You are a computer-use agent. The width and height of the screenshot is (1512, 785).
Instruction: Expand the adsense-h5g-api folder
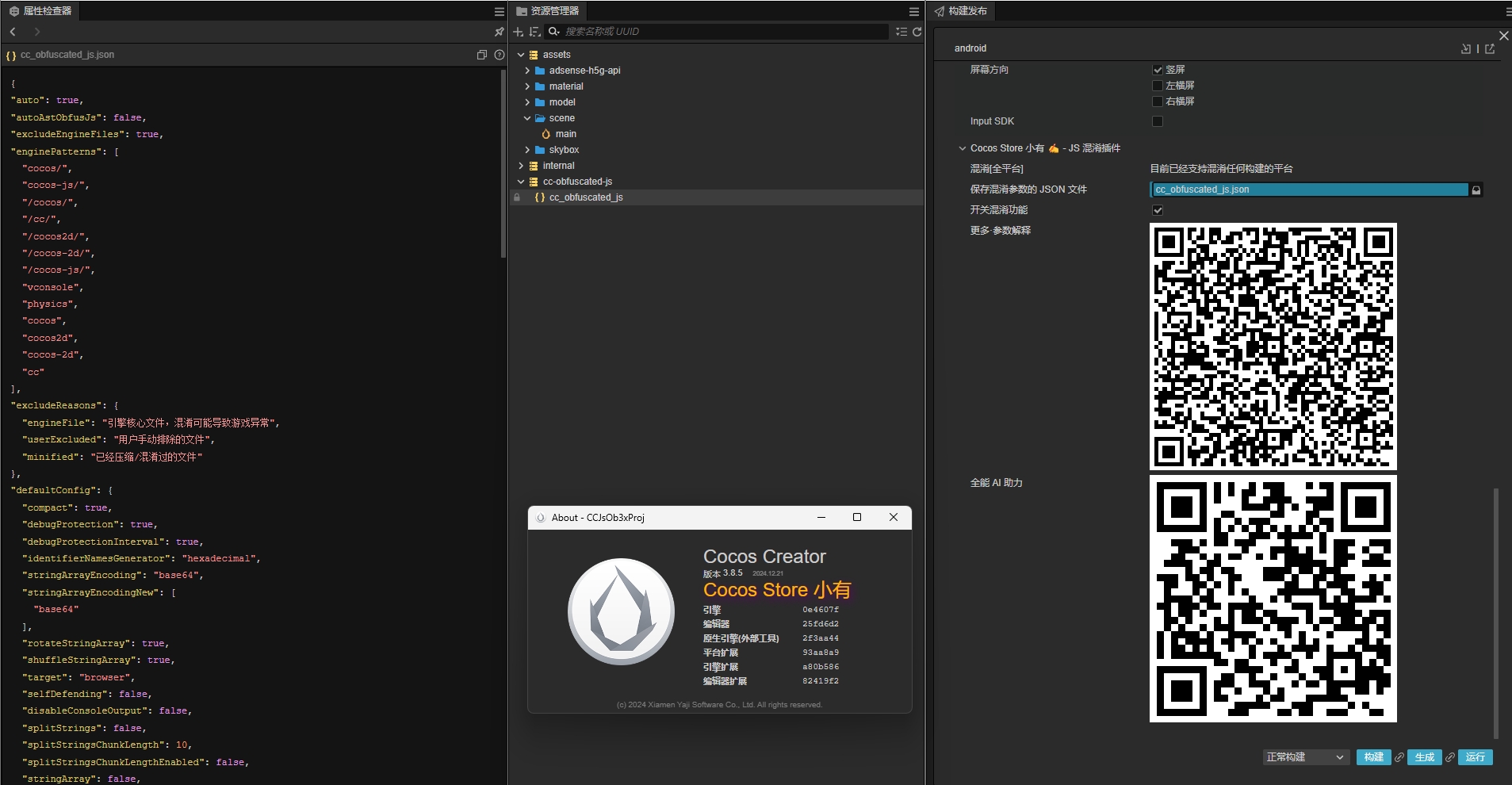527,71
